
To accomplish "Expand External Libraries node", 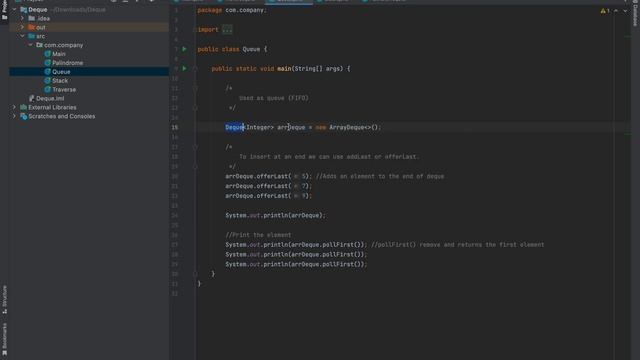I will [14, 107].
